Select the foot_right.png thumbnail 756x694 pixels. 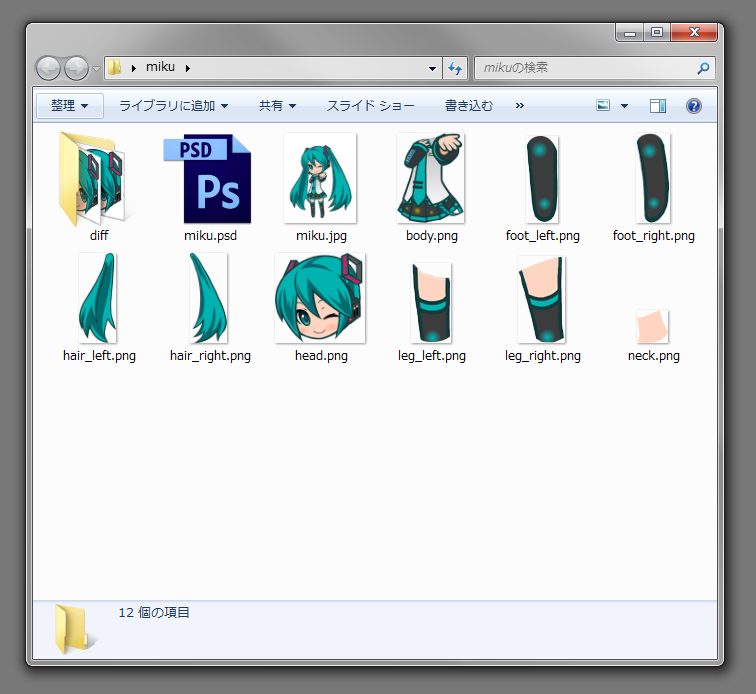(x=653, y=178)
